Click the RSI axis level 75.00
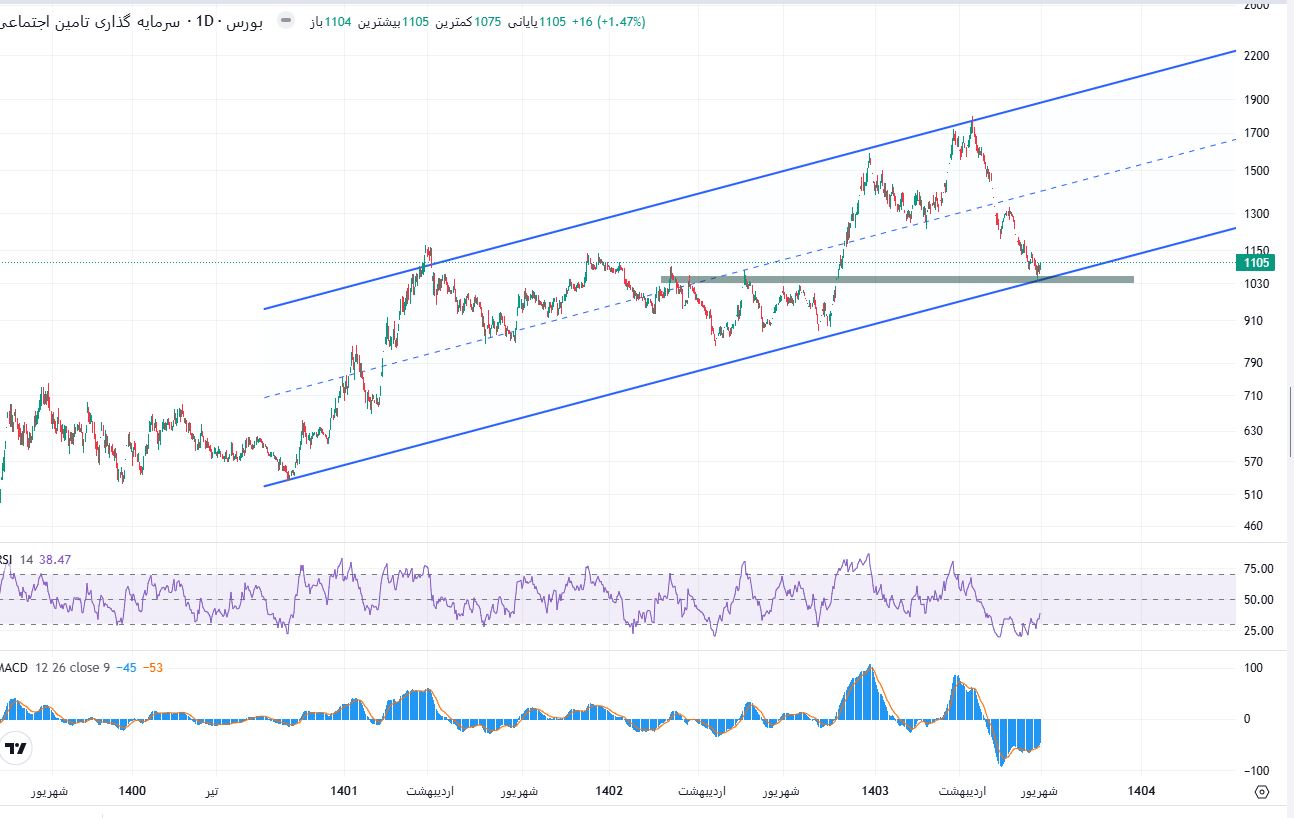 (x=1257, y=569)
